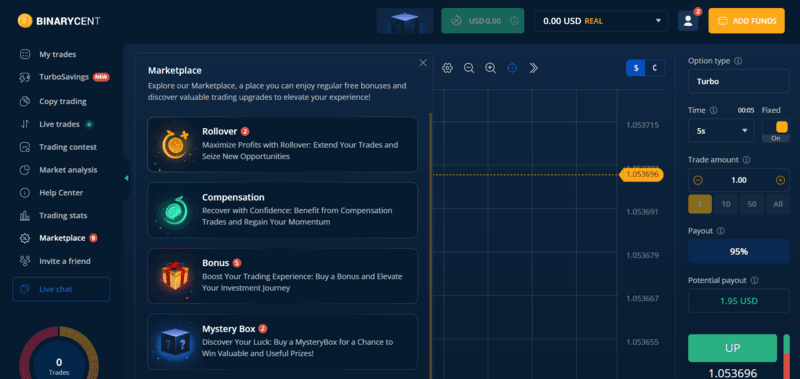Click the Option type info icon
The width and height of the screenshot is (800, 379).
738,61
